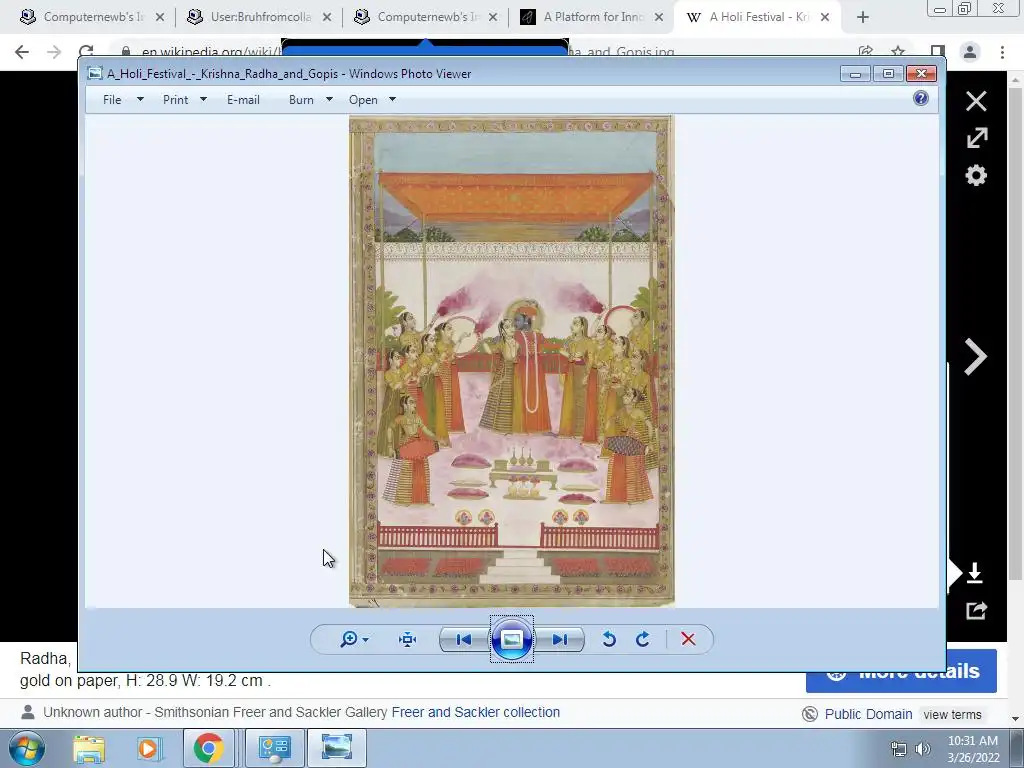
Task: Toggle fullscreen in Wikipedia media viewer
Action: [x=977, y=138]
